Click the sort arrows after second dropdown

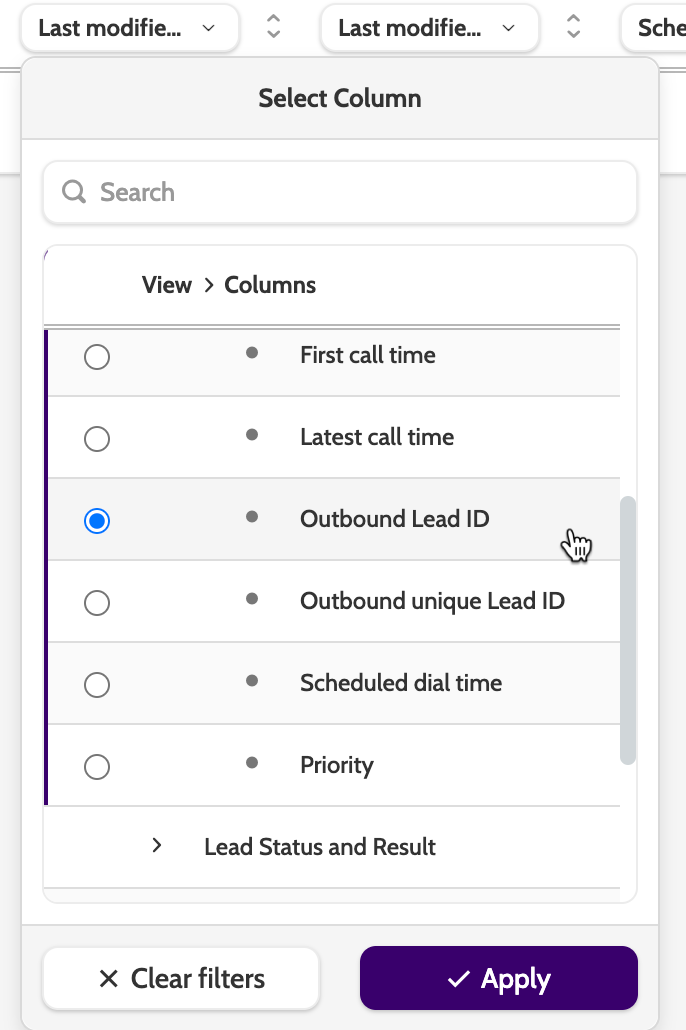pos(573,28)
